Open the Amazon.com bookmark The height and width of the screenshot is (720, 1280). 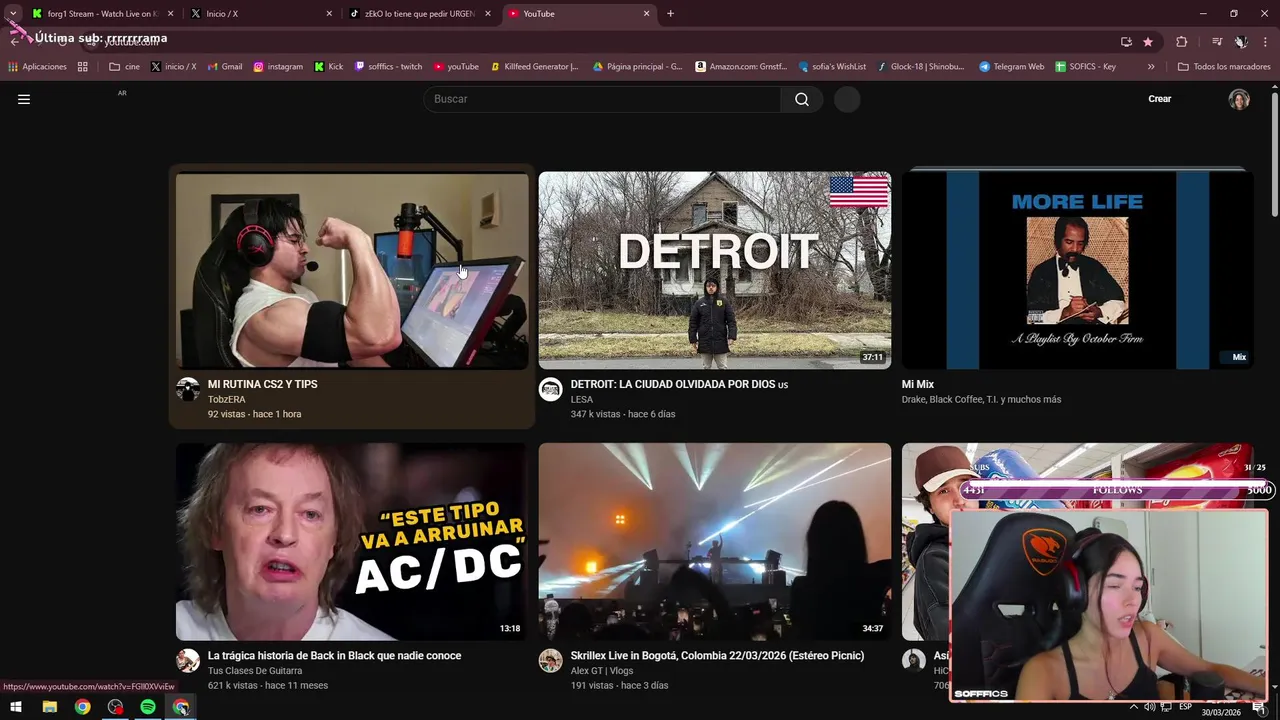741,67
